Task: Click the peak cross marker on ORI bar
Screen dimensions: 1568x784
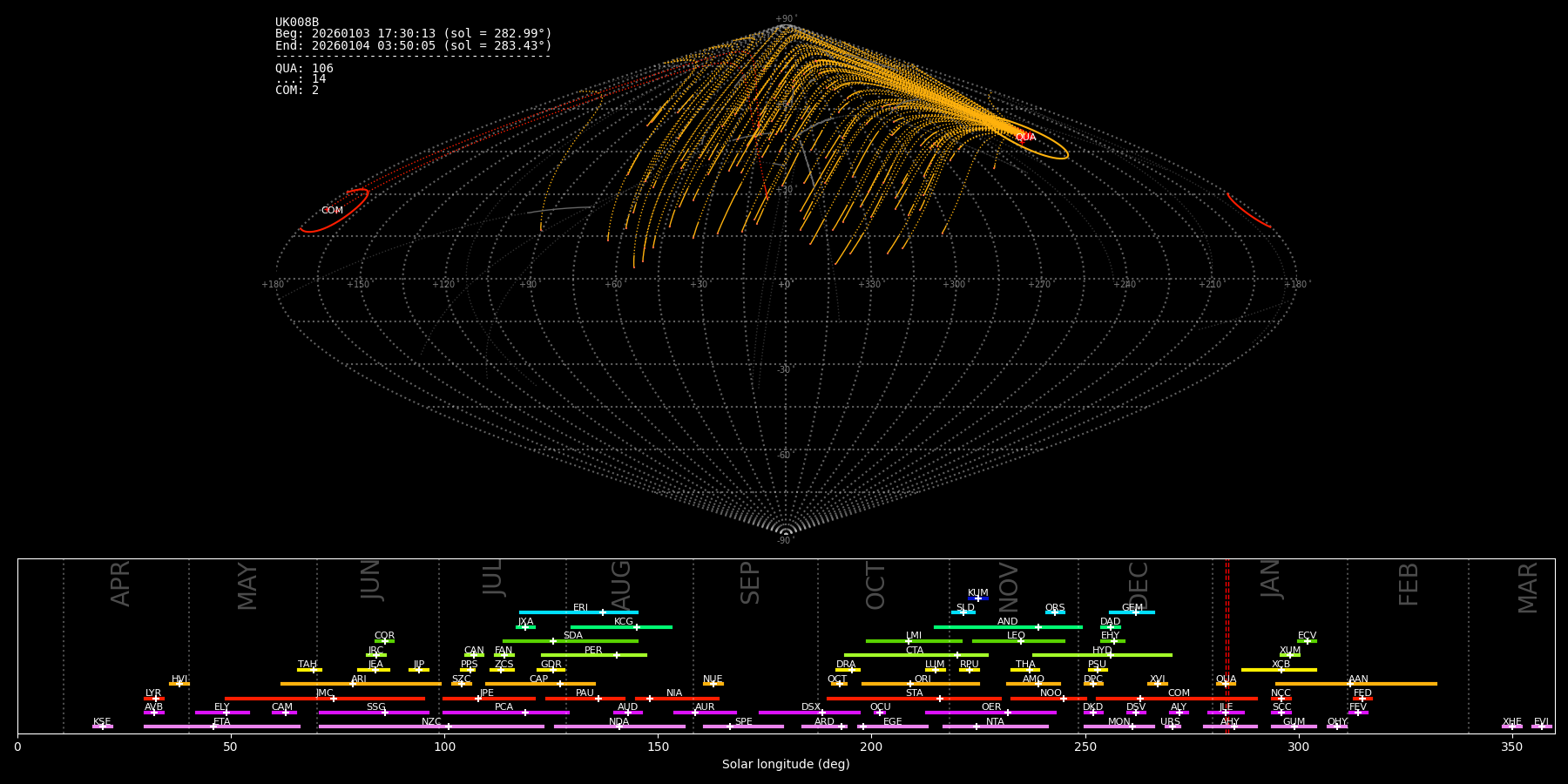Action: click(911, 684)
